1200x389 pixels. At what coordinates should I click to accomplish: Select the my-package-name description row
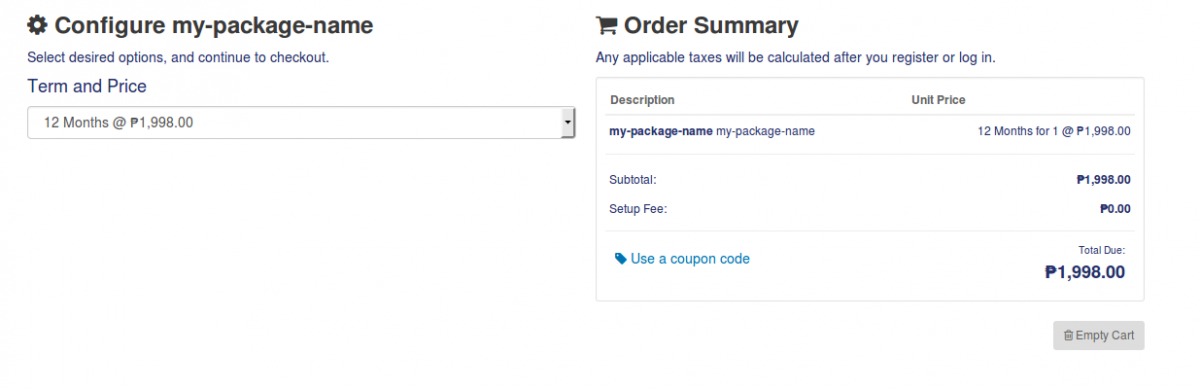click(x=870, y=131)
